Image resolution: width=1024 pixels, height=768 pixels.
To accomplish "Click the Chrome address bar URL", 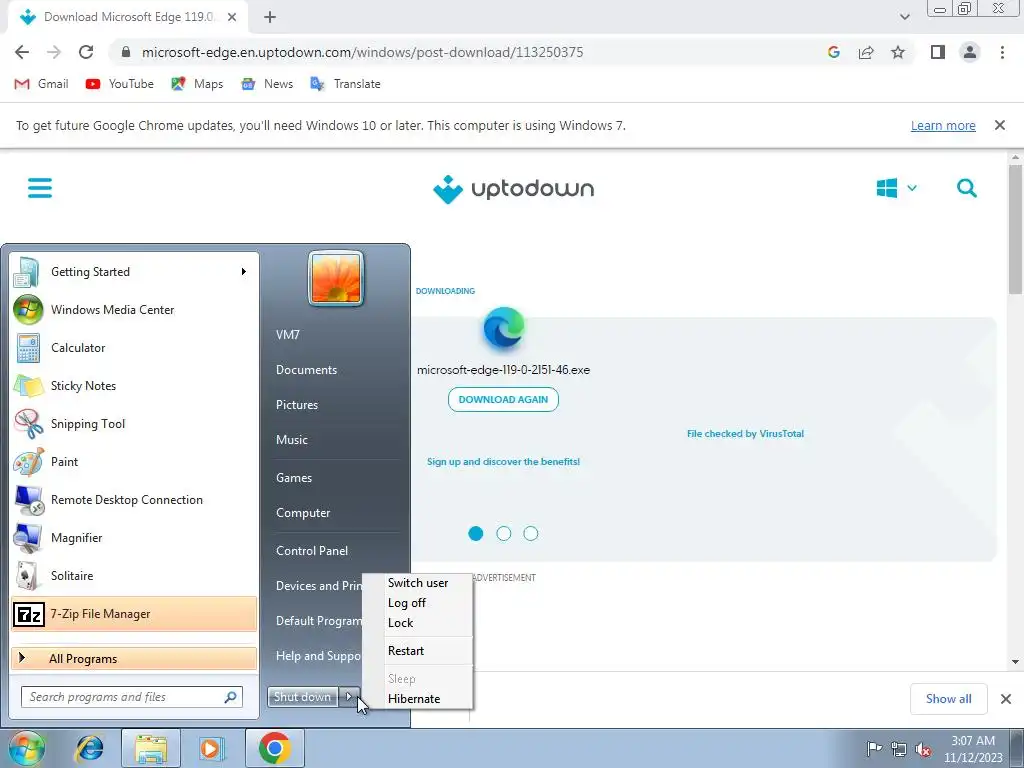I will (x=362, y=52).
